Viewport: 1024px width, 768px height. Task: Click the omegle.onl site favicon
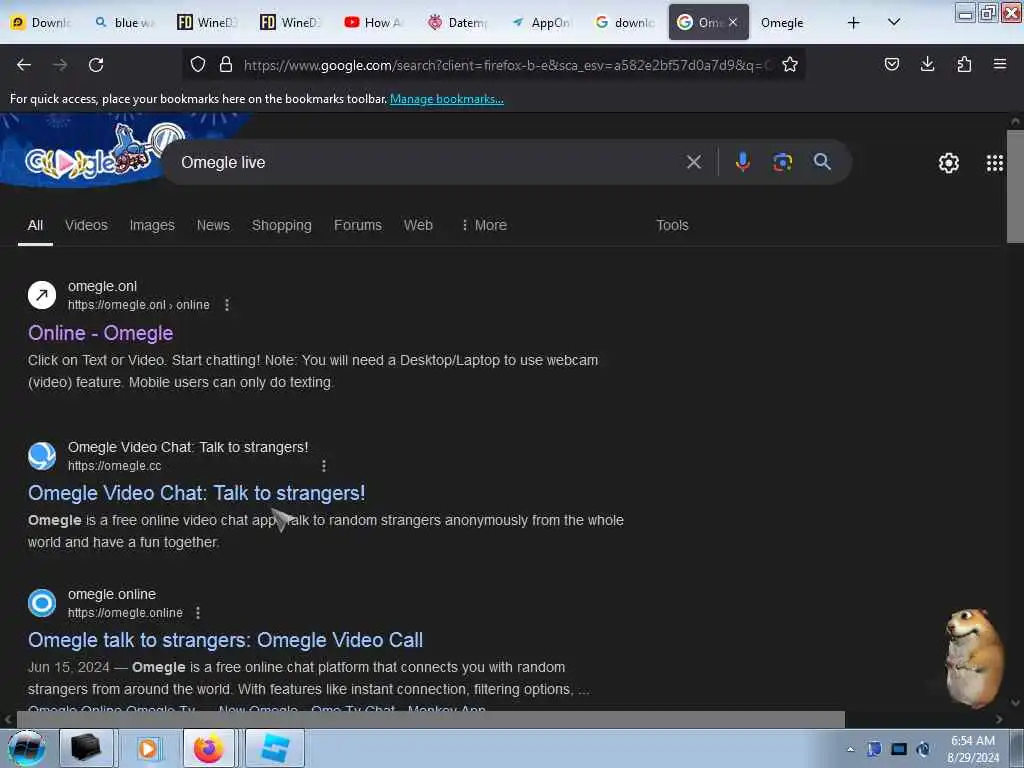click(42, 295)
